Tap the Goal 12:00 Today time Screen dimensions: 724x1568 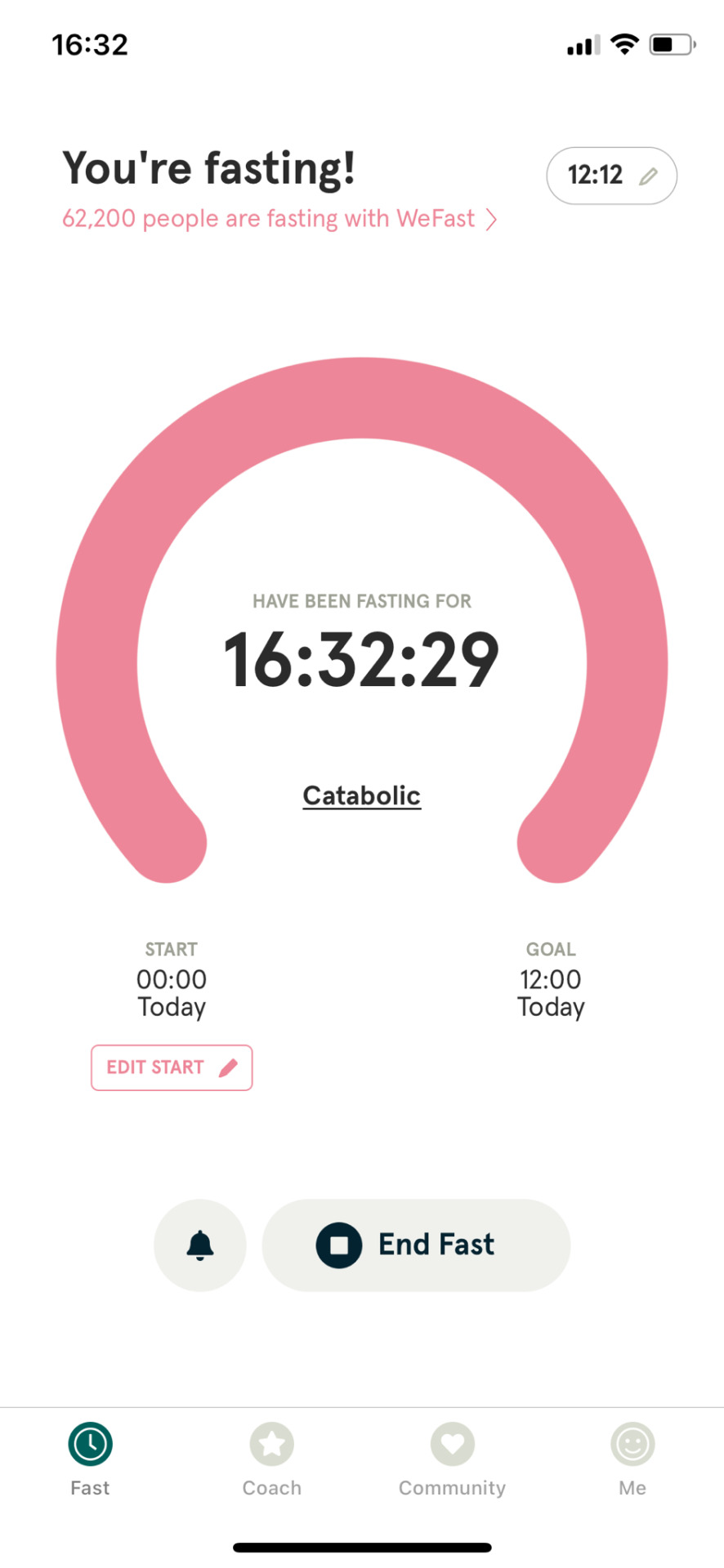point(552,992)
